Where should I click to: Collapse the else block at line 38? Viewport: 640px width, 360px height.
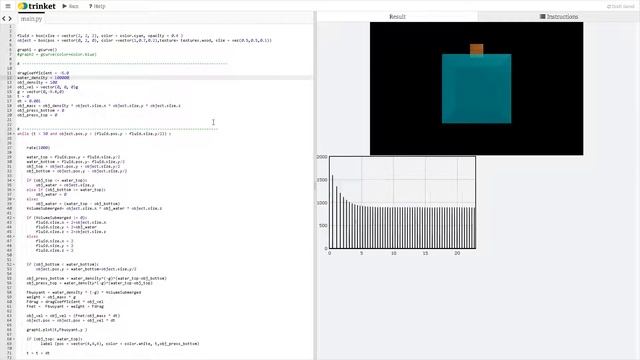(14, 199)
